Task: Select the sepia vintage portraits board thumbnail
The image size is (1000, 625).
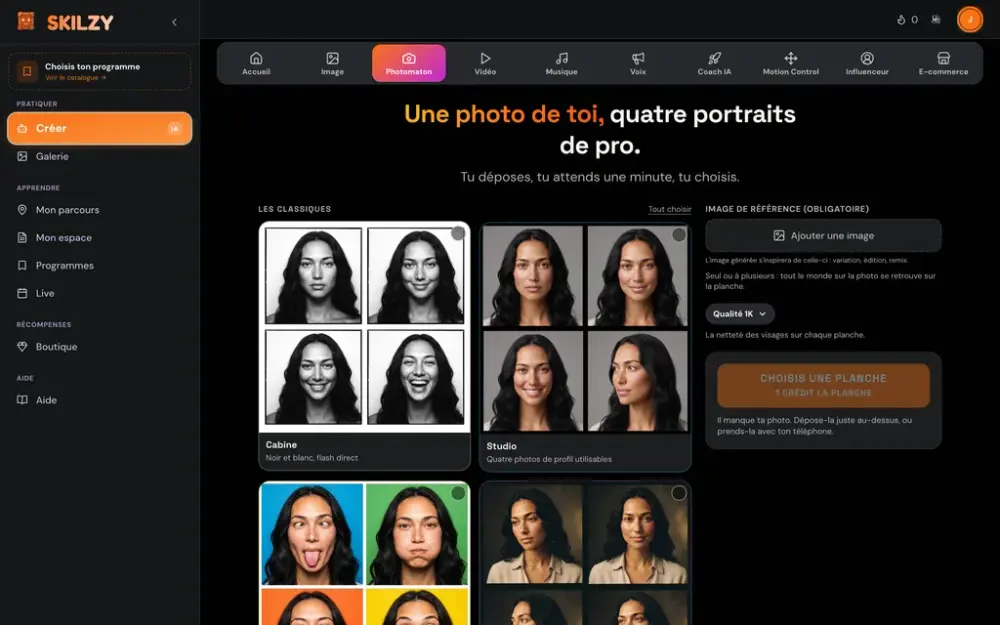Action: coord(585,554)
